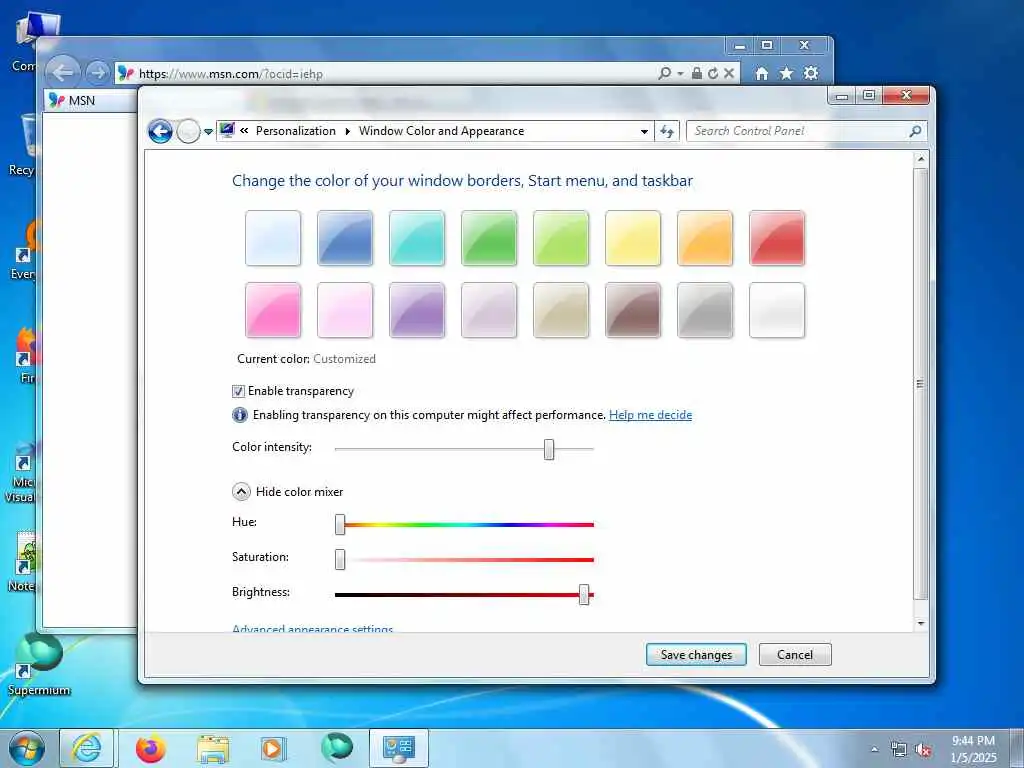The image size is (1024, 768).
Task: Click the Control Panel icon in address bar
Action: (x=227, y=131)
